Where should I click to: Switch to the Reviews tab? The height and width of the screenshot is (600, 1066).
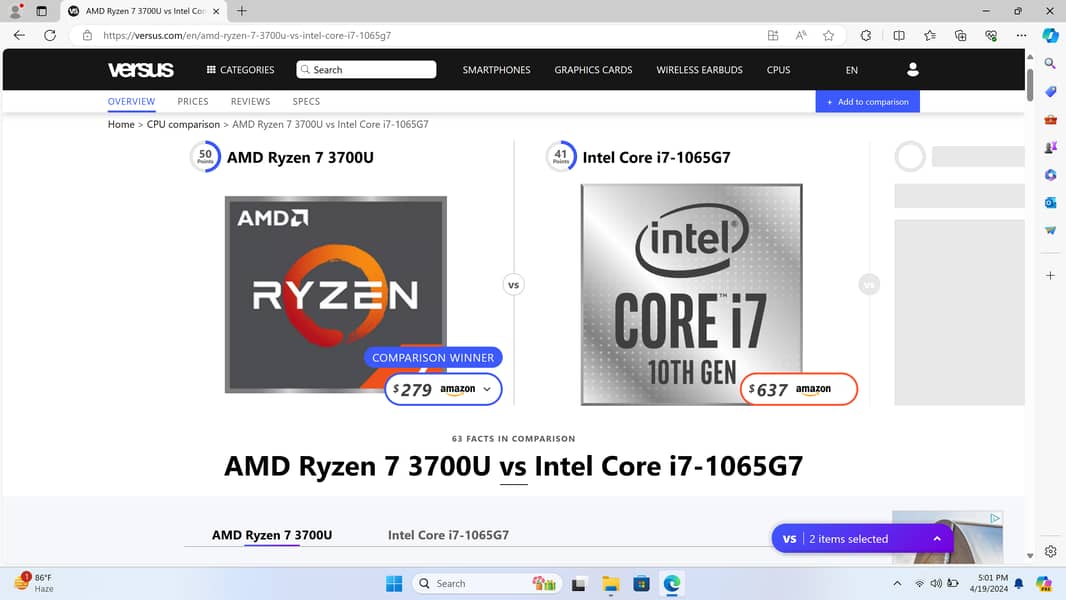(250, 101)
